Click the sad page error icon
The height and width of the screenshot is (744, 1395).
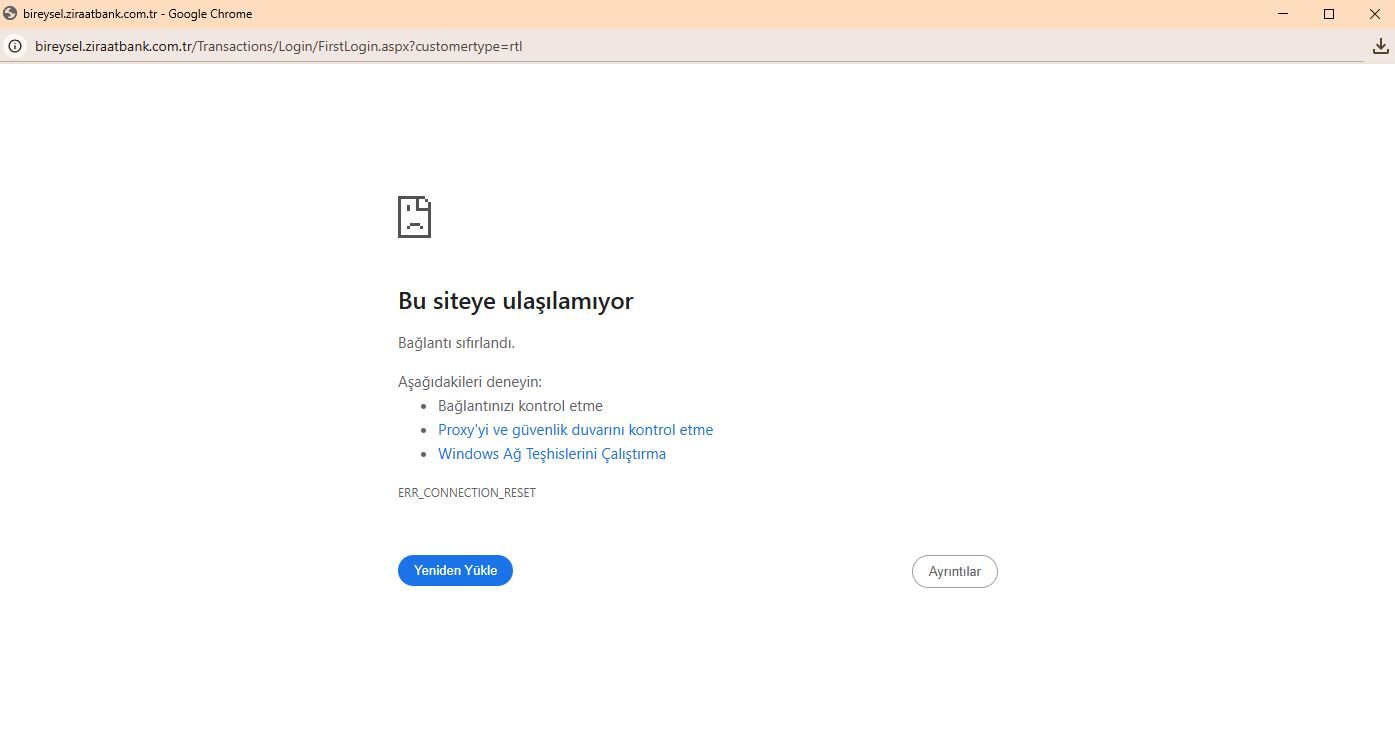[414, 217]
